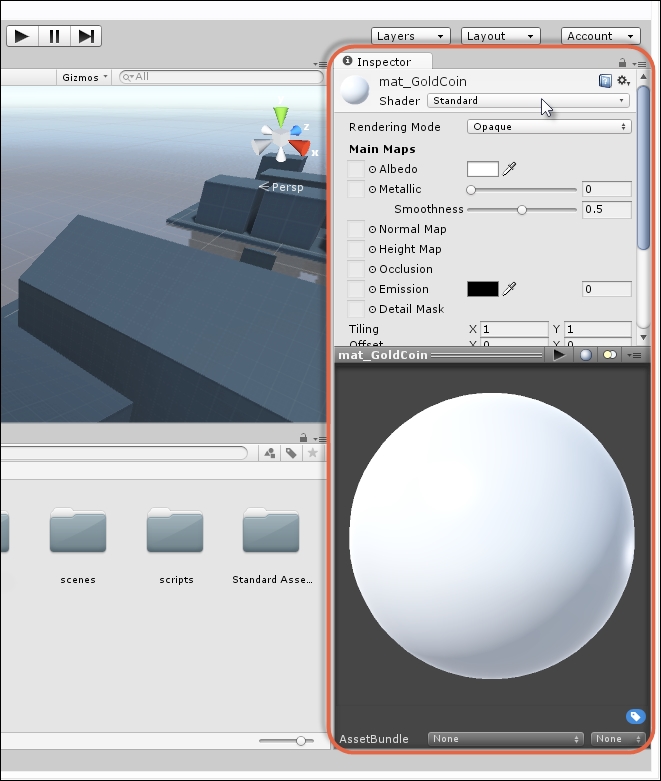This screenshot has width=661, height=781.
Task: Open the preview panel options menu
Action: [x=635, y=355]
